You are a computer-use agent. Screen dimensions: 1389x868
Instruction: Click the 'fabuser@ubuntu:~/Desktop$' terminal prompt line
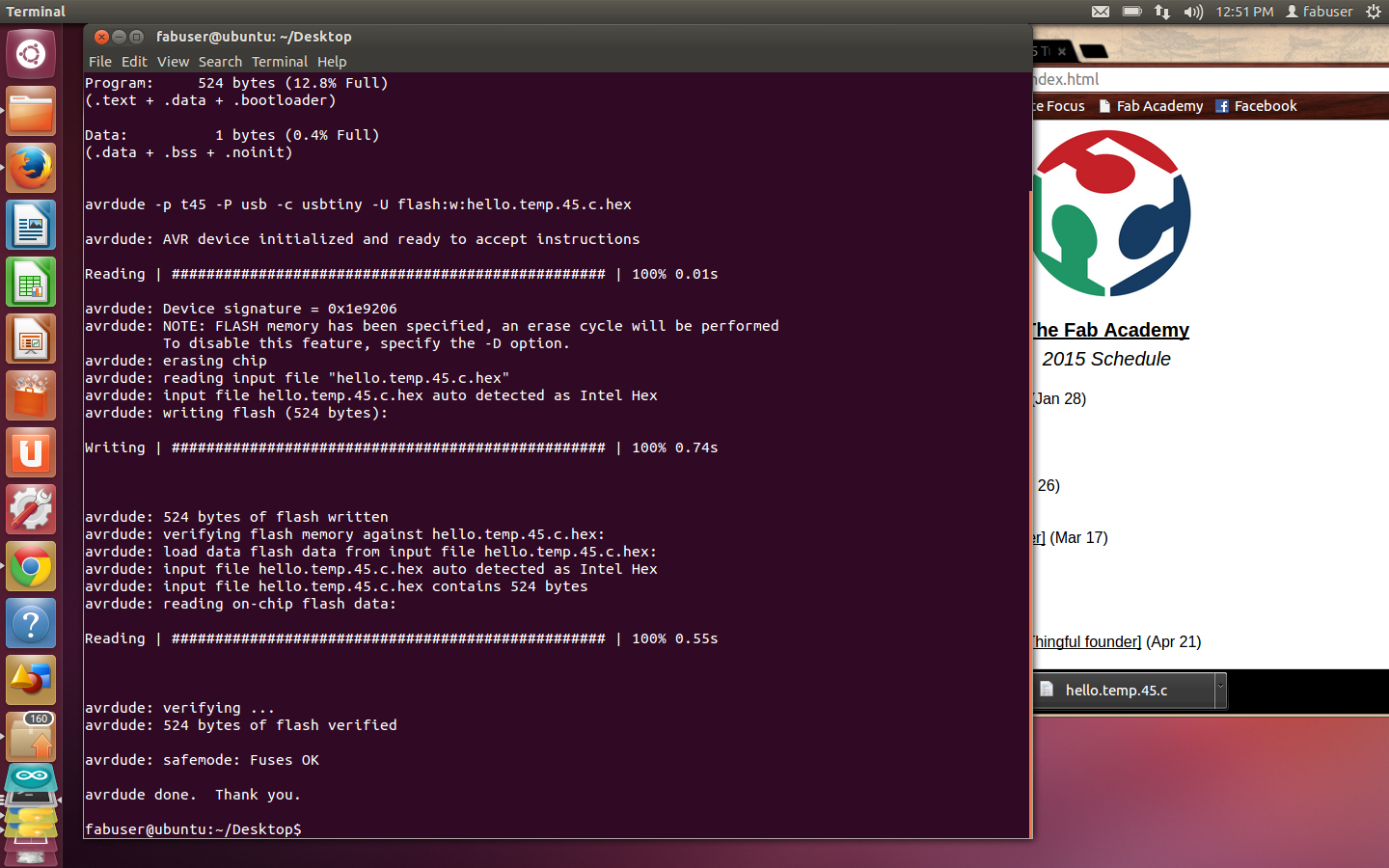193,829
